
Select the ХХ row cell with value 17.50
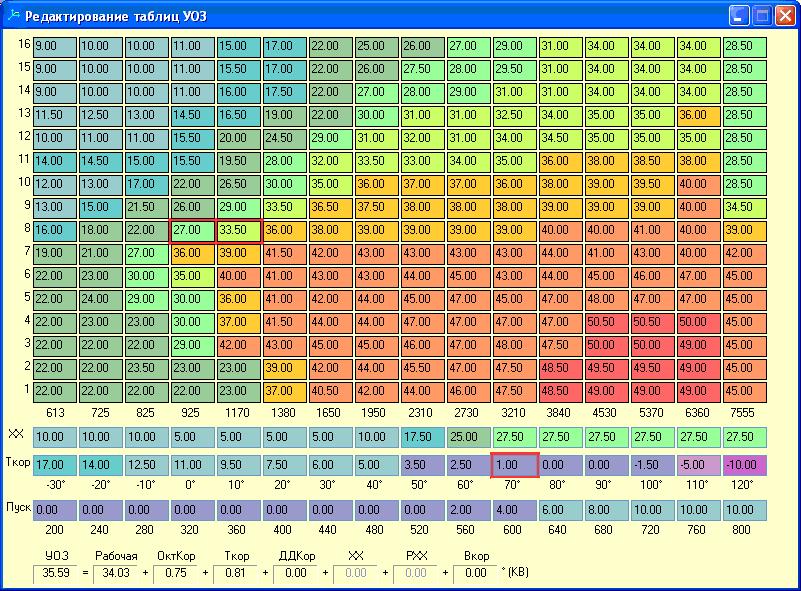(423, 437)
